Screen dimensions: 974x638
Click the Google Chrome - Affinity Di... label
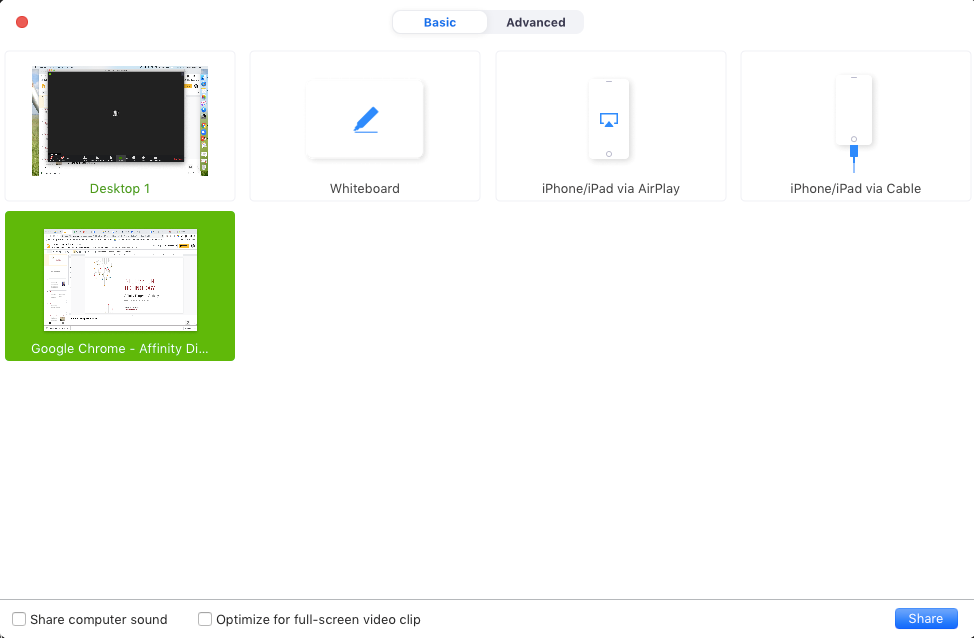[x=119, y=348]
